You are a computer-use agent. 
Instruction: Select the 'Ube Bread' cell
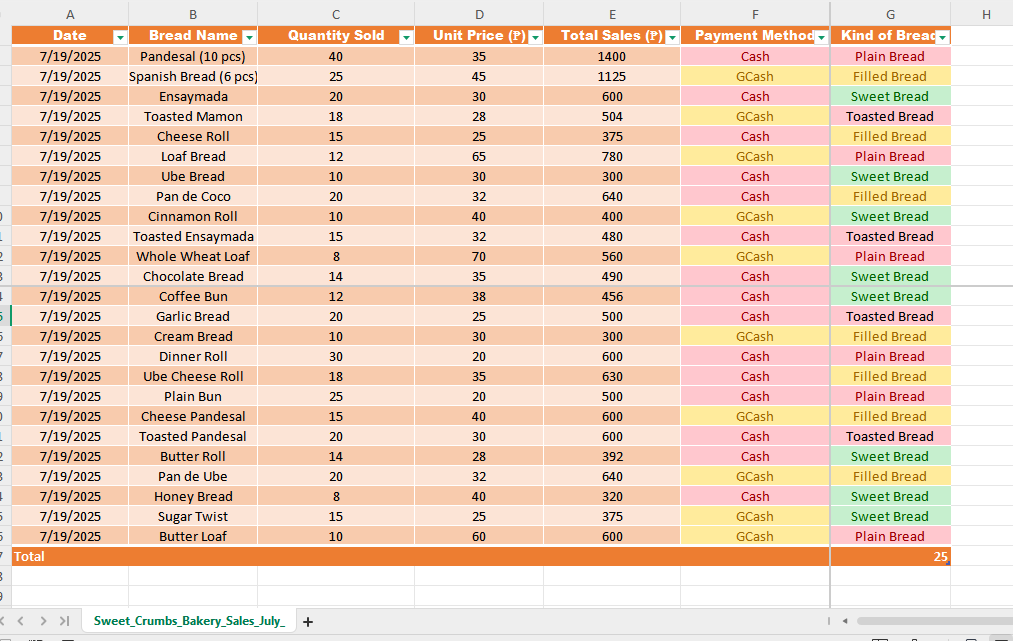[x=193, y=176]
